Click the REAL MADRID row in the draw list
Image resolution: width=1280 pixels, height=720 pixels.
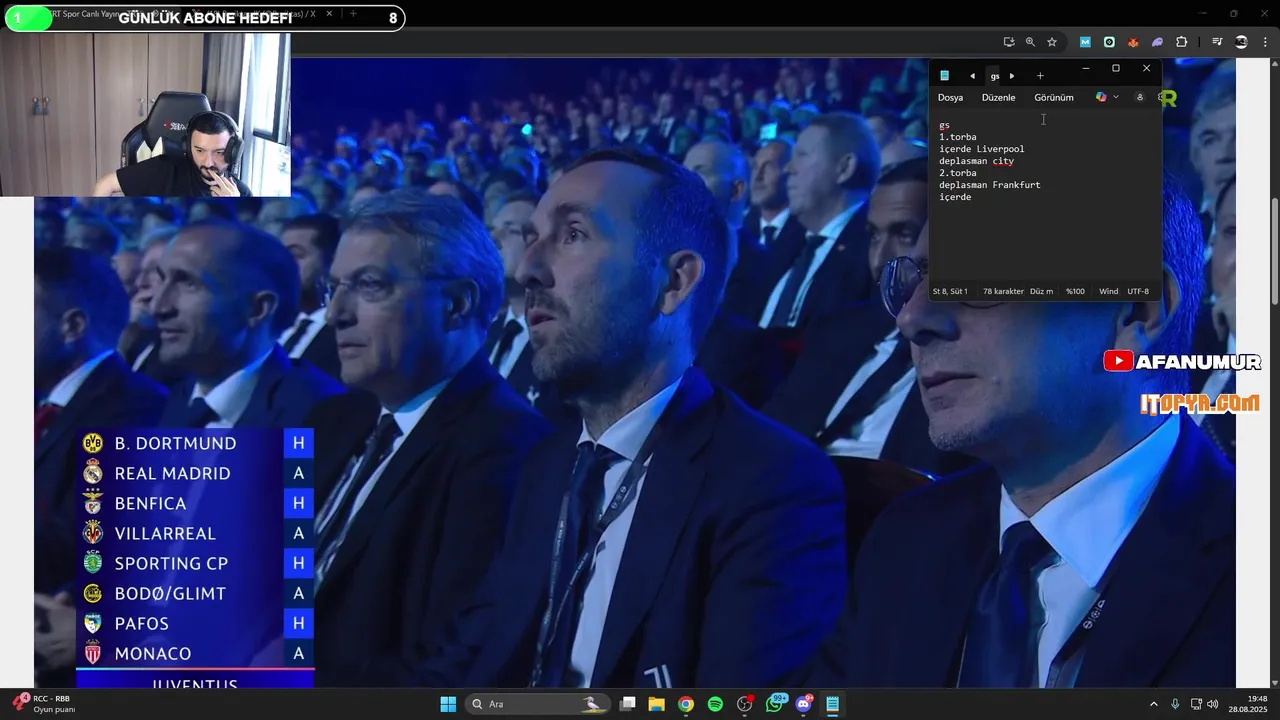pyautogui.click(x=195, y=473)
